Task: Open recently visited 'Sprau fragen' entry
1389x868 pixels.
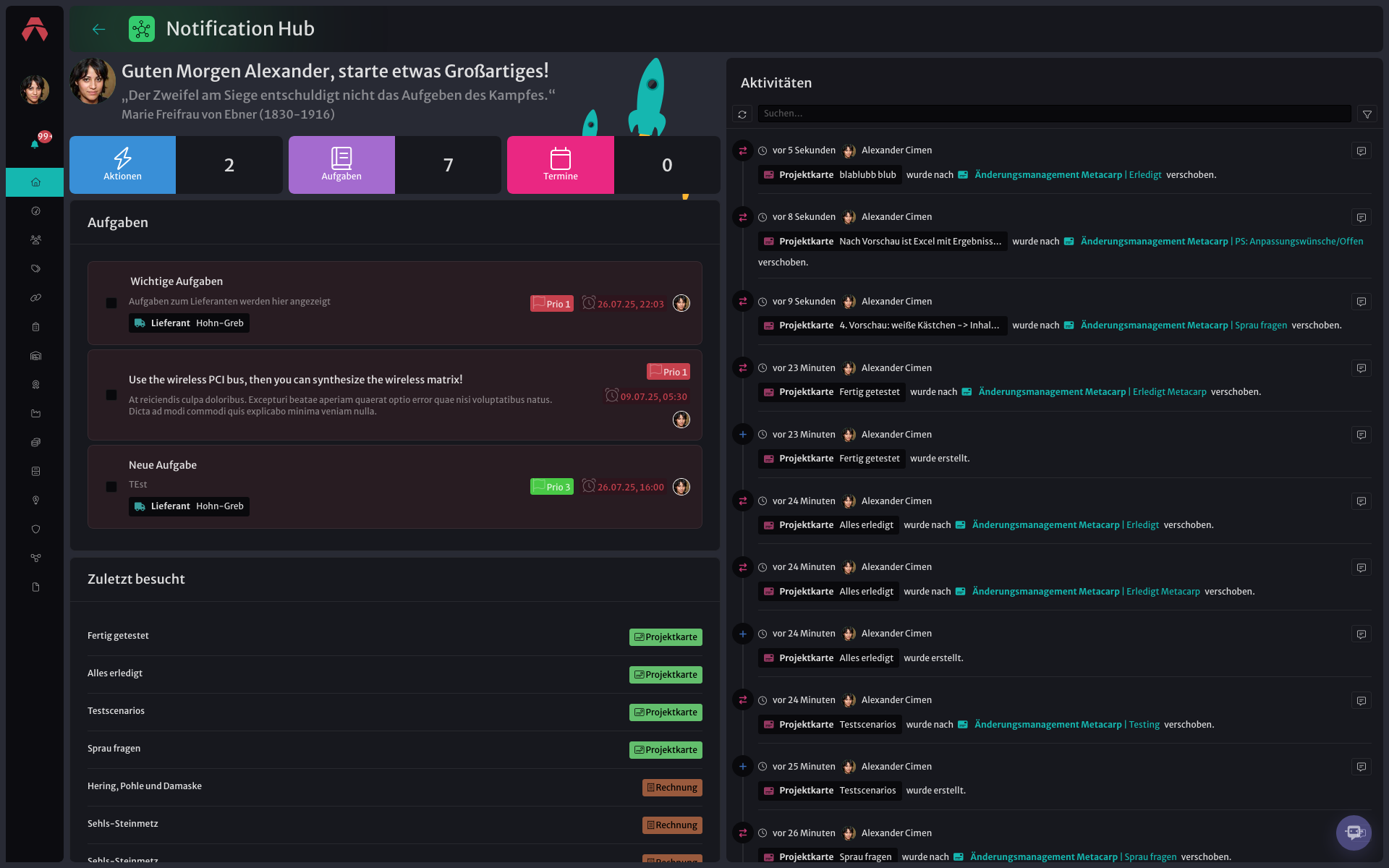Action: [114, 749]
